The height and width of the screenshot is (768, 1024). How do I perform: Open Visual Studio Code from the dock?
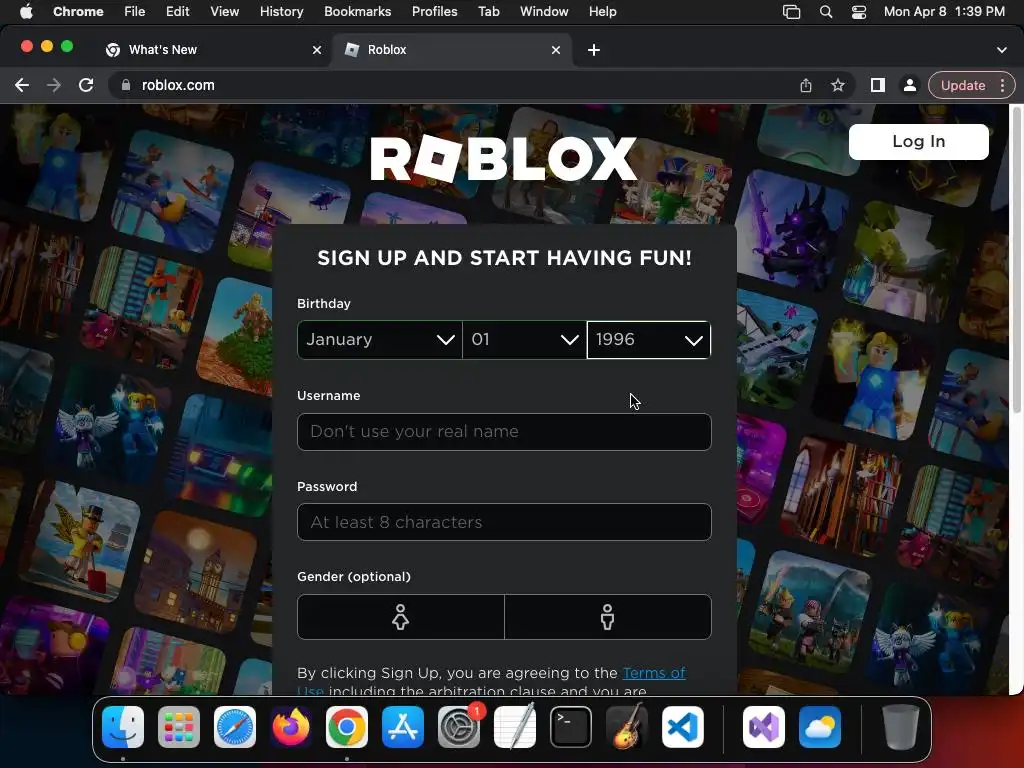click(683, 727)
